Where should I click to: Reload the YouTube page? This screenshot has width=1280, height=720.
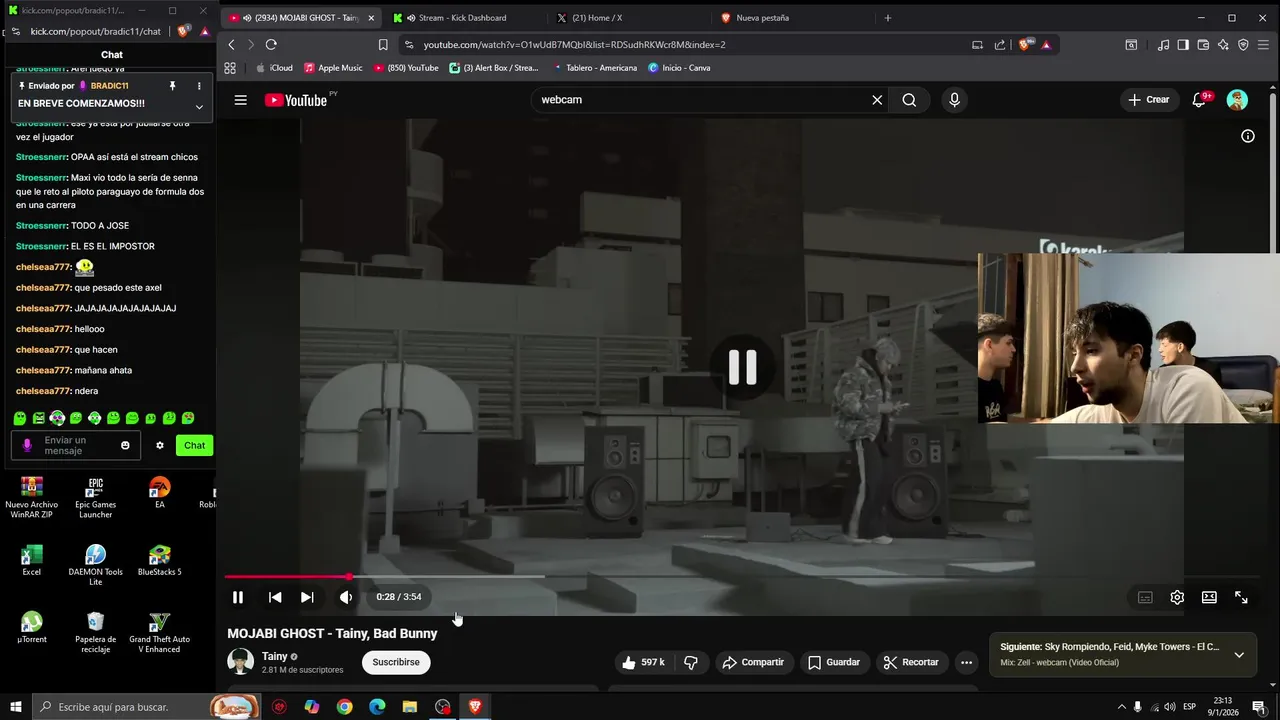click(271, 45)
